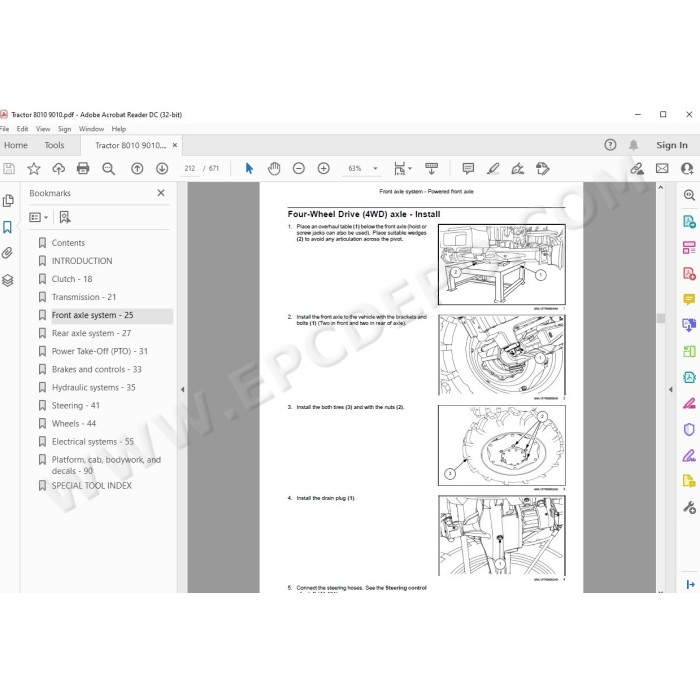This screenshot has height=700, width=700.
Task: Open Protect shield tool in right pane
Action: click(689, 429)
